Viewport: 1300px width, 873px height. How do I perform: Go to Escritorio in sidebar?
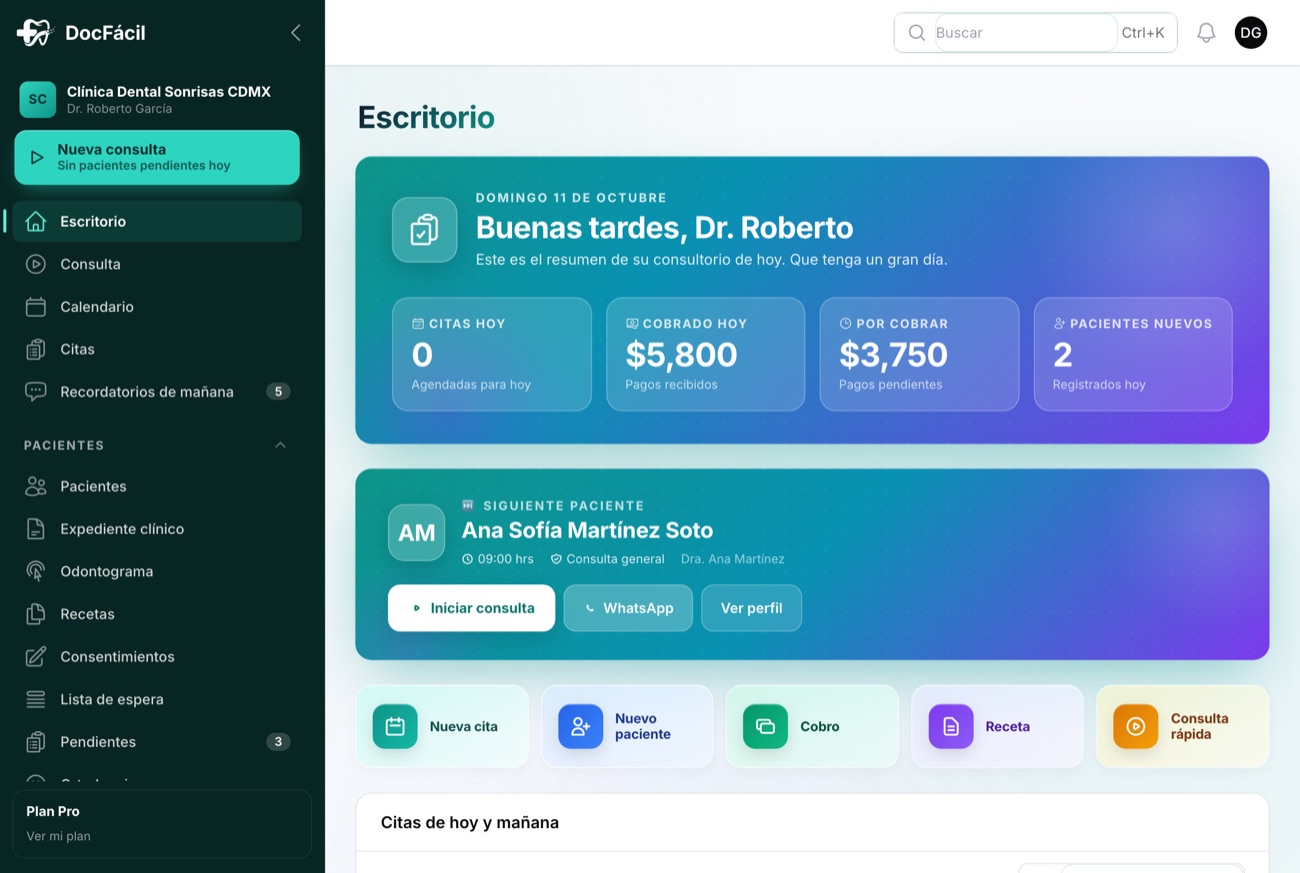[157, 222]
